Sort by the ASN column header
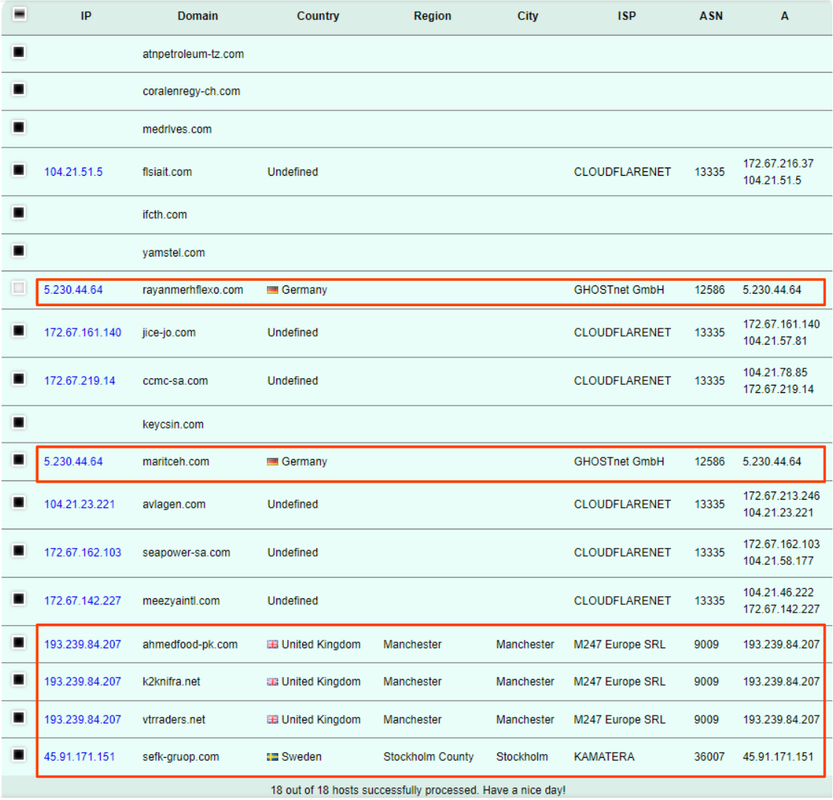Screen dimensions: 833x800 click(711, 16)
